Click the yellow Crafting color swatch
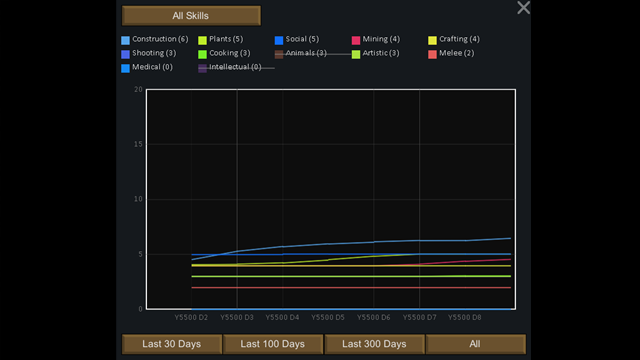The width and height of the screenshot is (640, 360). pyautogui.click(x=432, y=40)
